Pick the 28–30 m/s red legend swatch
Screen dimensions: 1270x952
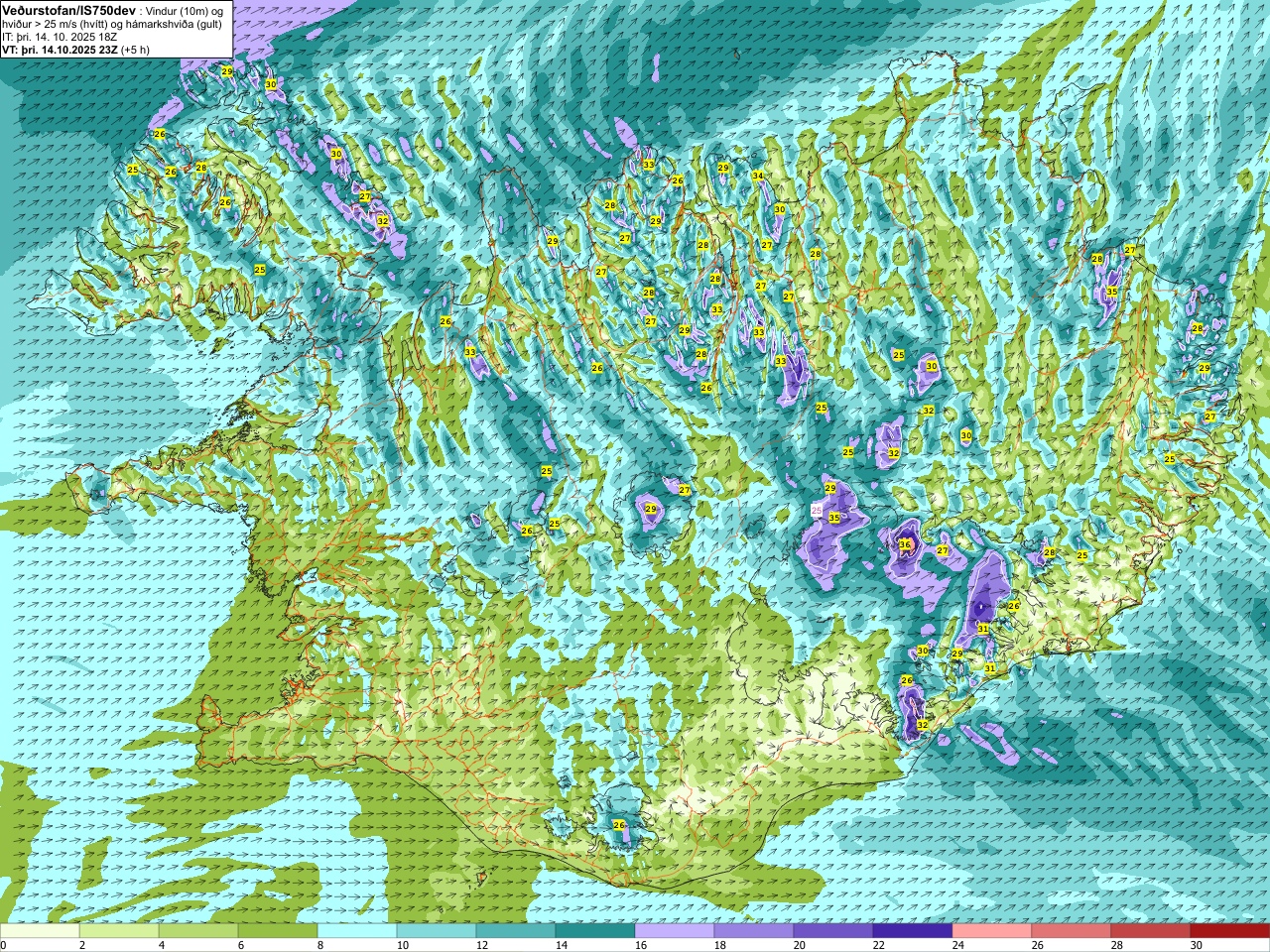click(1151, 931)
